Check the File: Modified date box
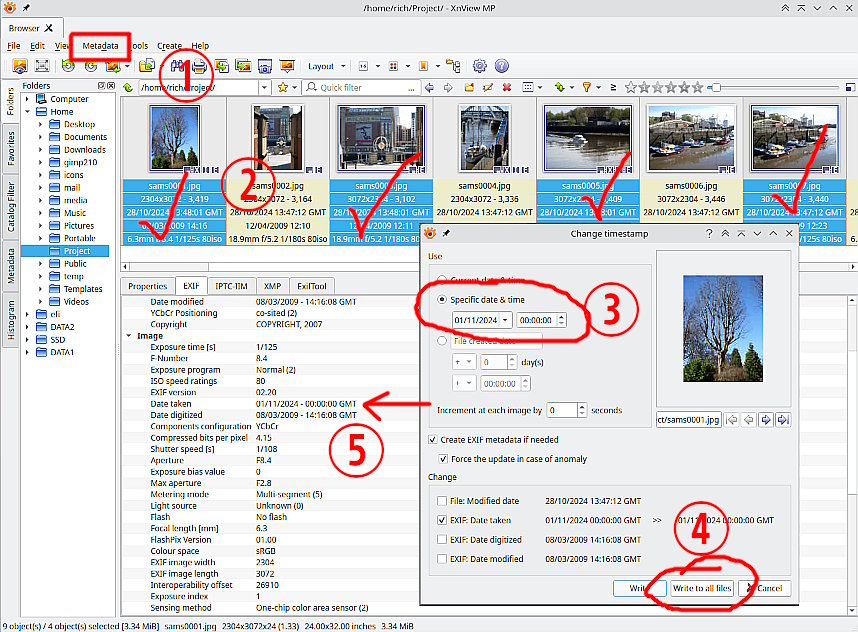The height and width of the screenshot is (632, 858). 443,501
